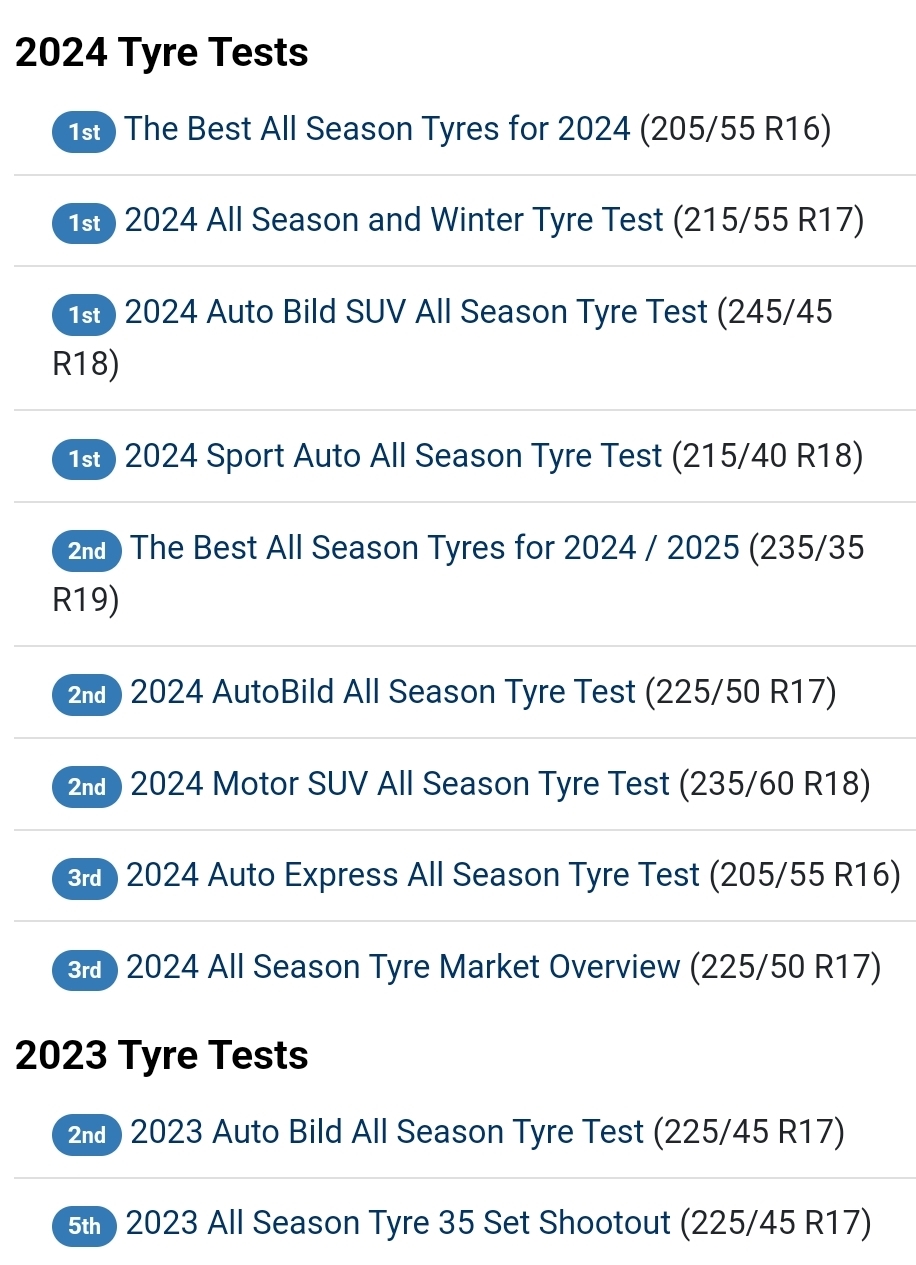This screenshot has height=1265, width=916.
Task: Open 2024 Sport Auto All Season Tyre Test
Action: click(393, 456)
